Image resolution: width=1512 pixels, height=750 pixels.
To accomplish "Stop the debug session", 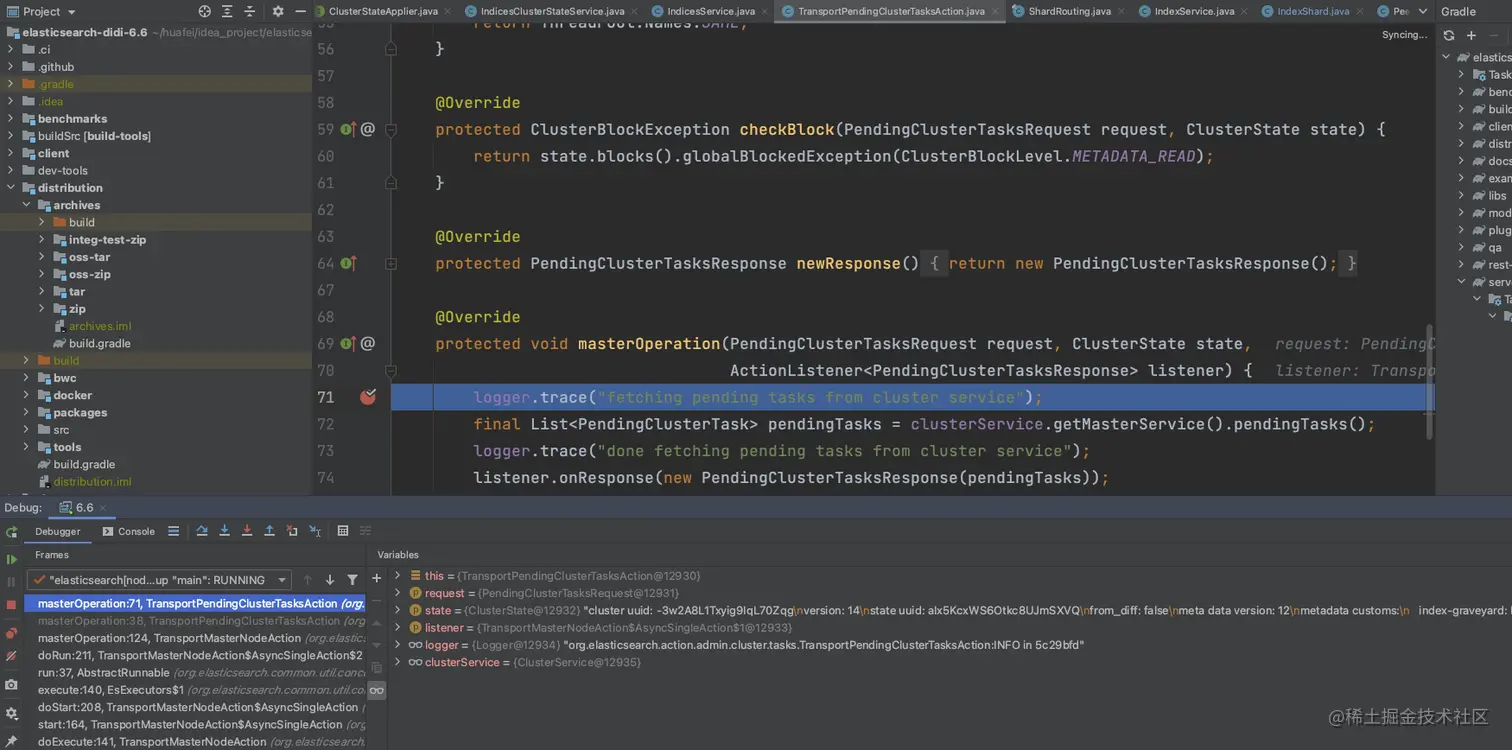I will point(11,605).
